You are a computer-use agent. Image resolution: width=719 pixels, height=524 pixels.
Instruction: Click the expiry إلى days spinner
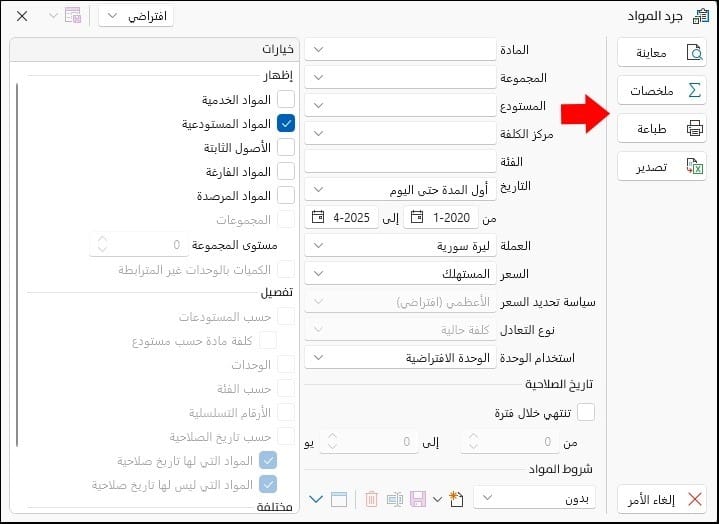click(x=369, y=442)
